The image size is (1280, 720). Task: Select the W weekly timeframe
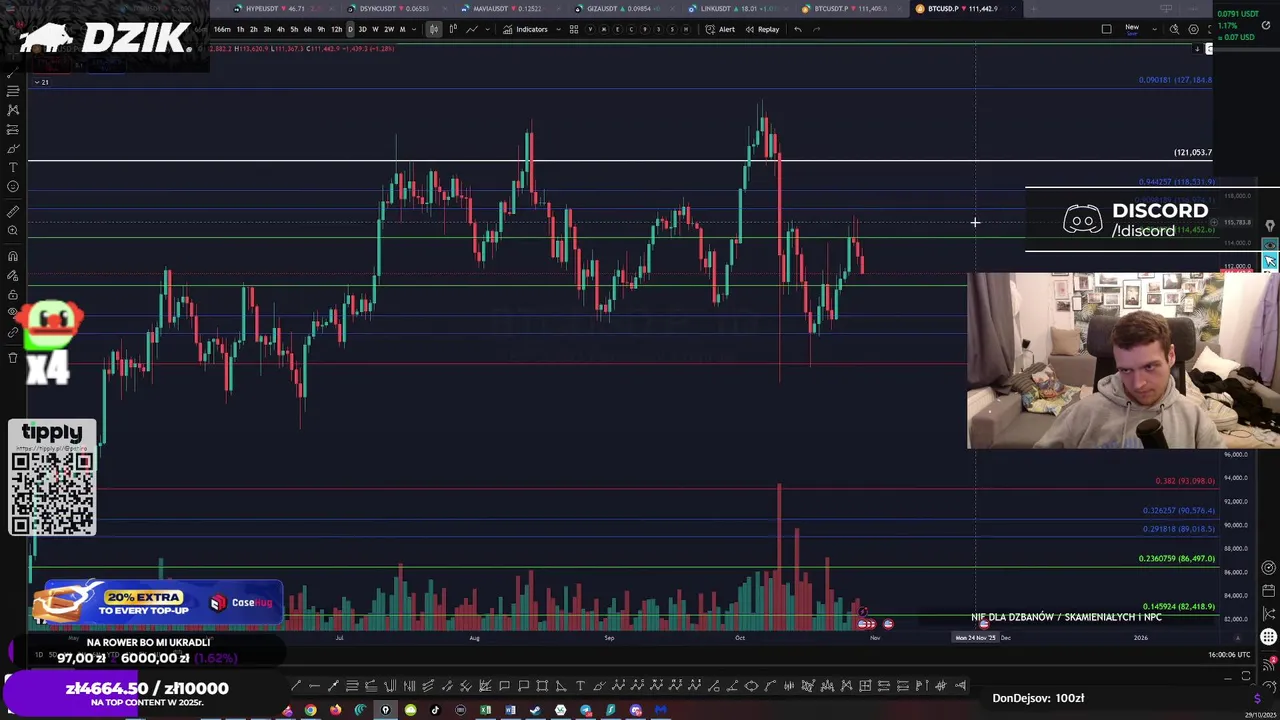point(375,29)
